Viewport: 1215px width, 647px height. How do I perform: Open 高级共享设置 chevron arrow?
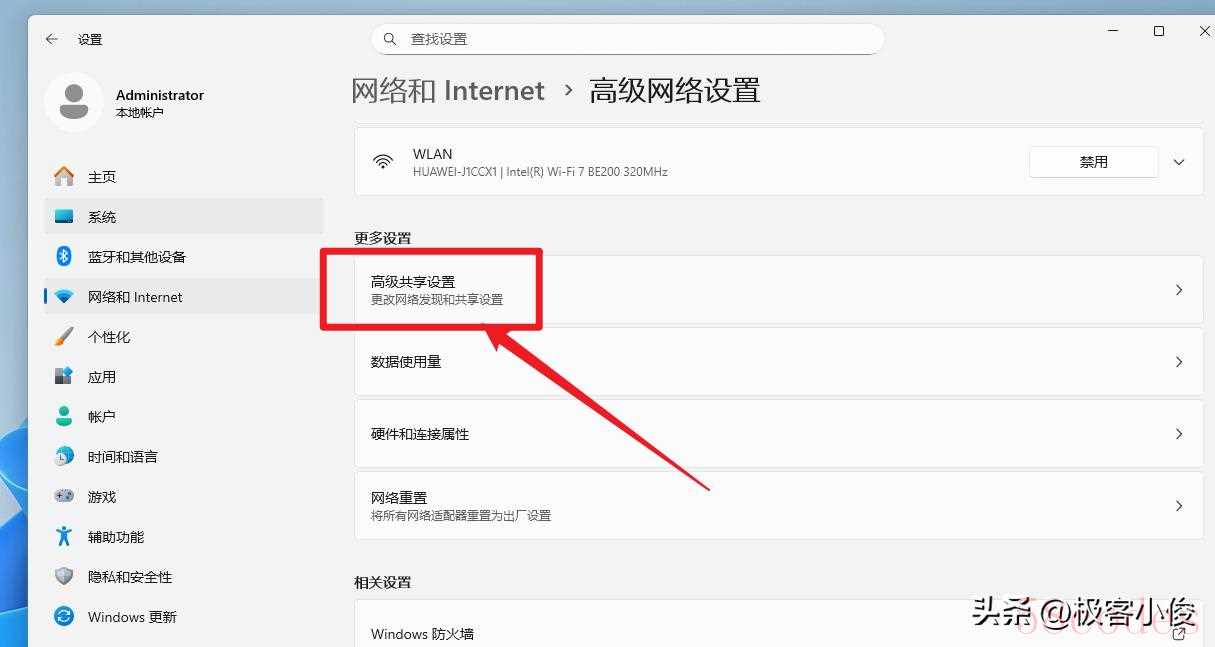pyautogui.click(x=1179, y=290)
